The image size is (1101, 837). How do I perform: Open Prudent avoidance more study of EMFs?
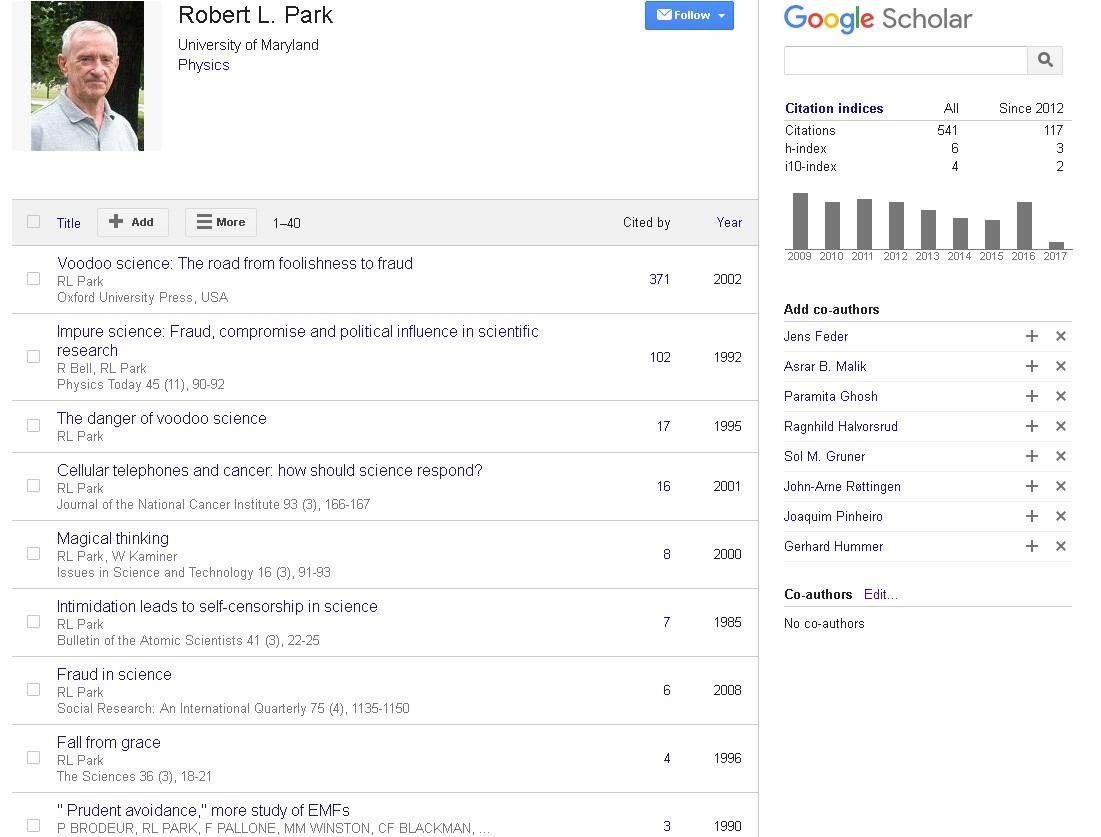pos(203,810)
